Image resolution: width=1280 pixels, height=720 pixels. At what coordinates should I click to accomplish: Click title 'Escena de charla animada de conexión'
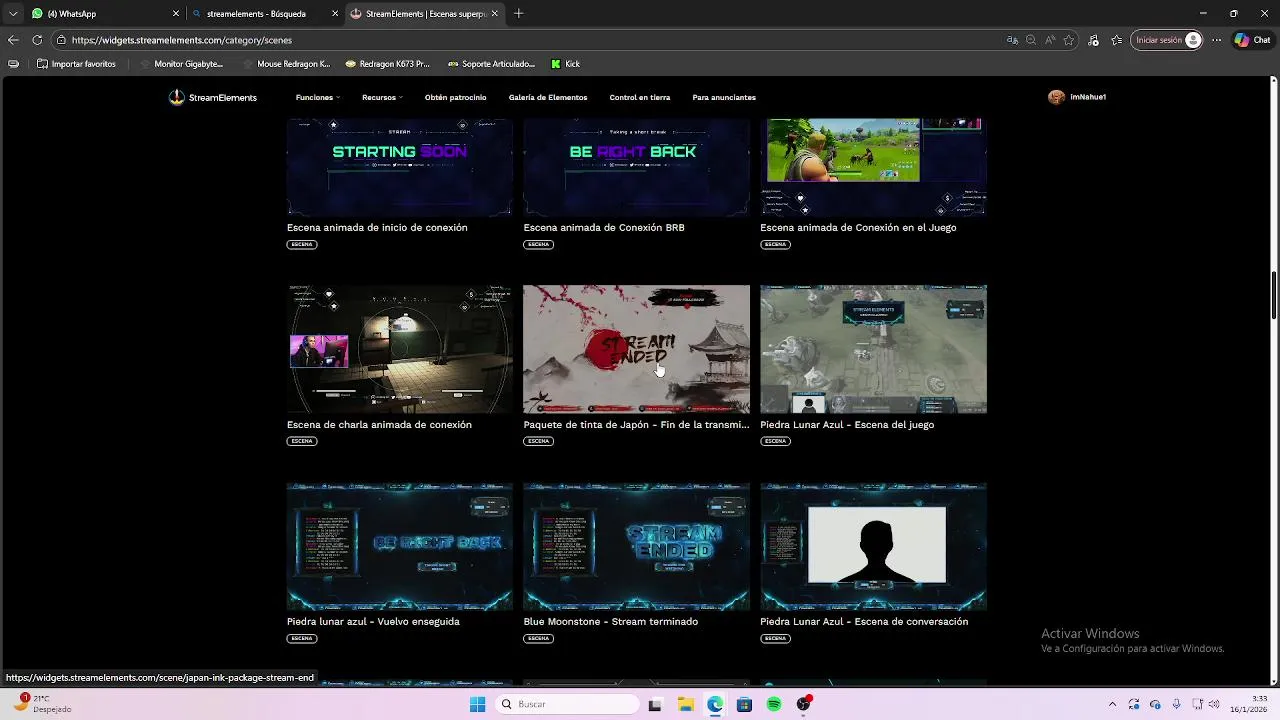coord(379,424)
